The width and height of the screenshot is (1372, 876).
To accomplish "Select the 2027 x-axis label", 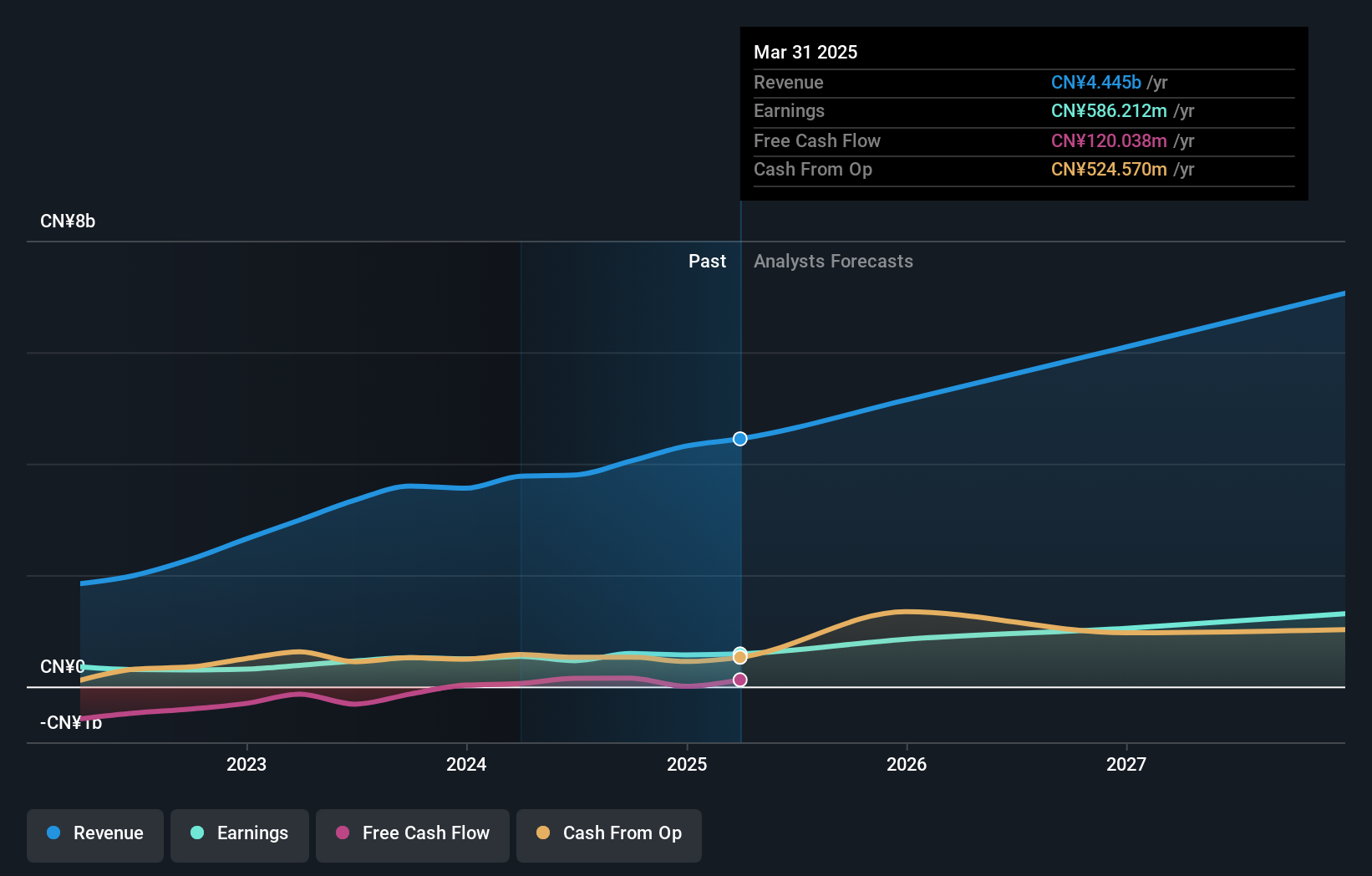I will point(1126,764).
